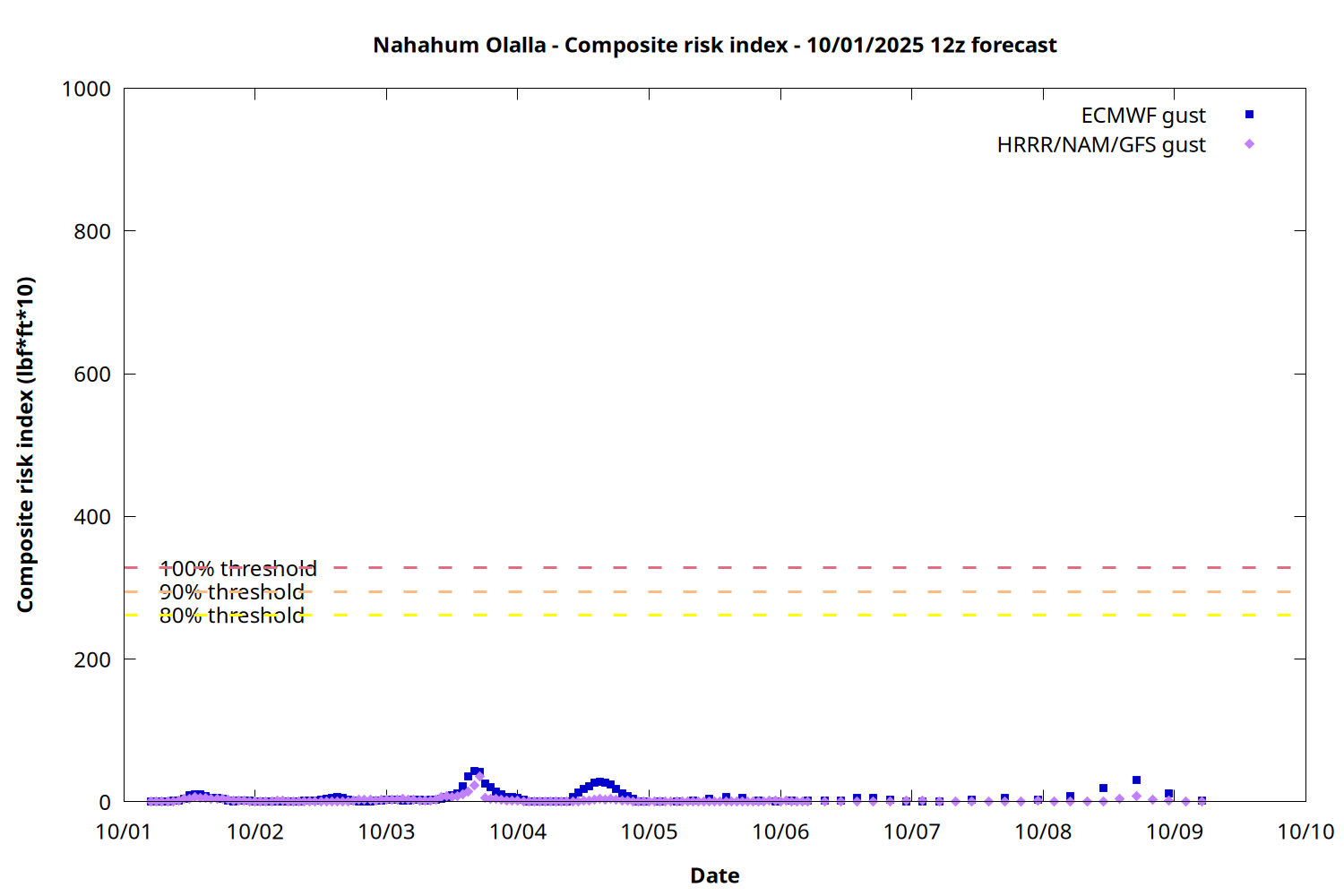The width and height of the screenshot is (1344, 896).
Task: Click the purple diamond HRRR/NAM/GFS legend marker
Action: (x=1249, y=144)
